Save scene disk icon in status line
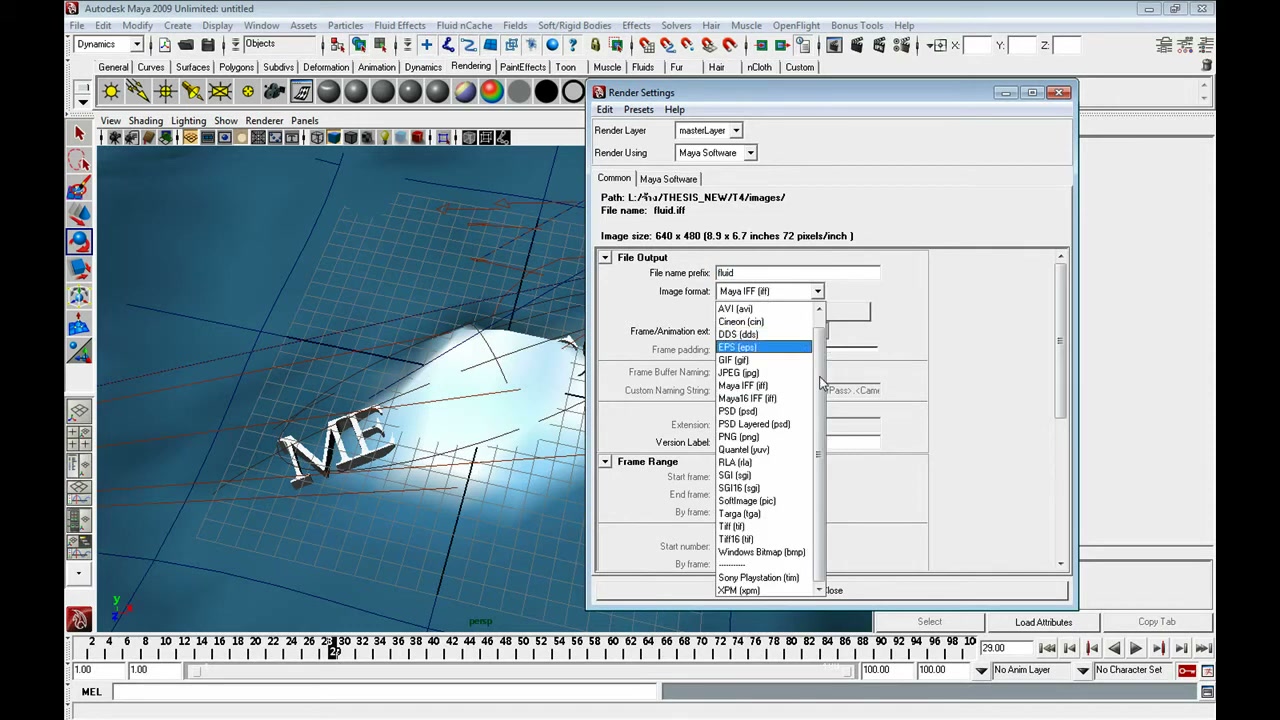This screenshot has width=1280, height=720. pos(208,45)
